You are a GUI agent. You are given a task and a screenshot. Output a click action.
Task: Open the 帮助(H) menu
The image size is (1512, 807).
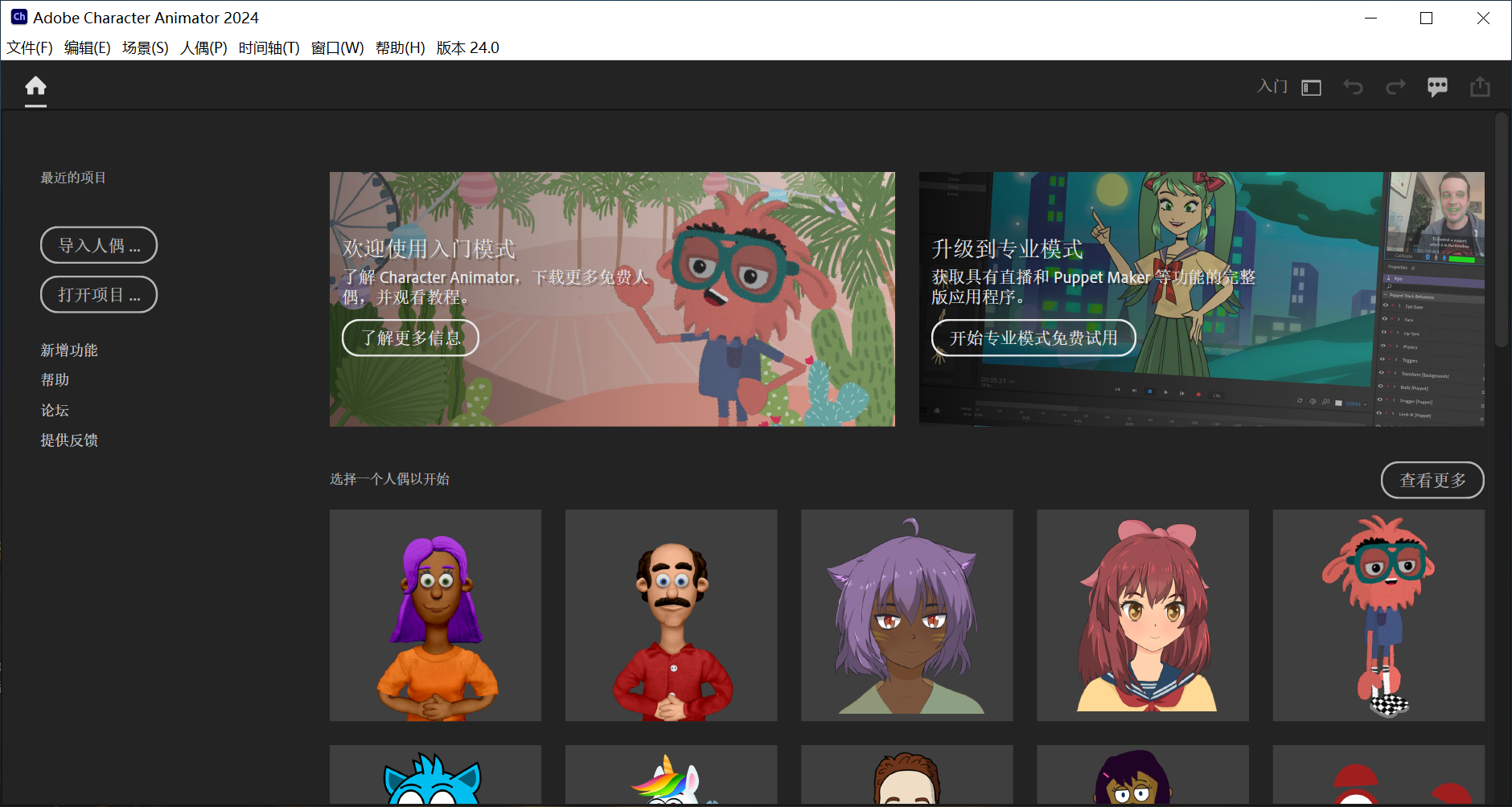[401, 47]
